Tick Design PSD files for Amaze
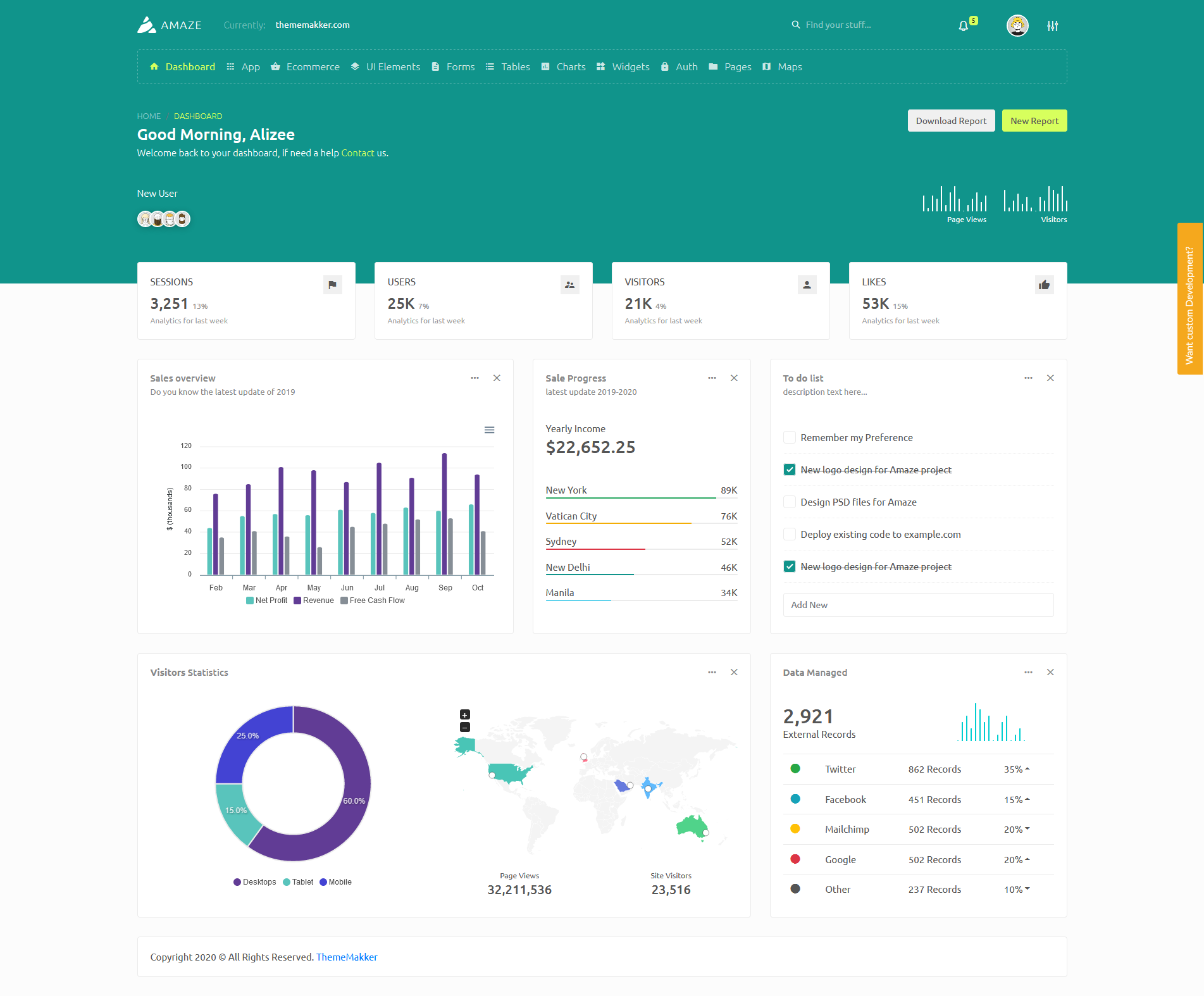 789,502
